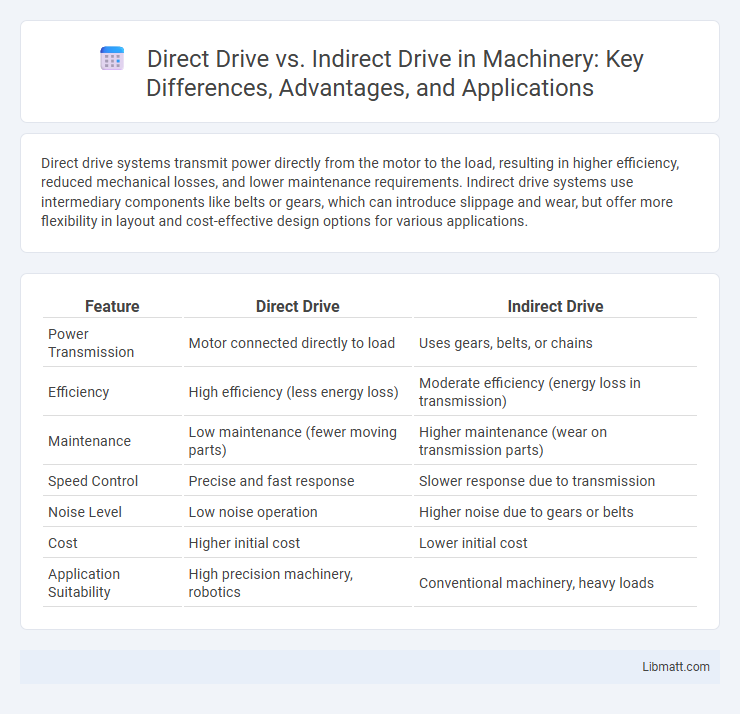Click the 'Power Transmission' row label
740x714 pixels.
pyautogui.click(x=112, y=343)
